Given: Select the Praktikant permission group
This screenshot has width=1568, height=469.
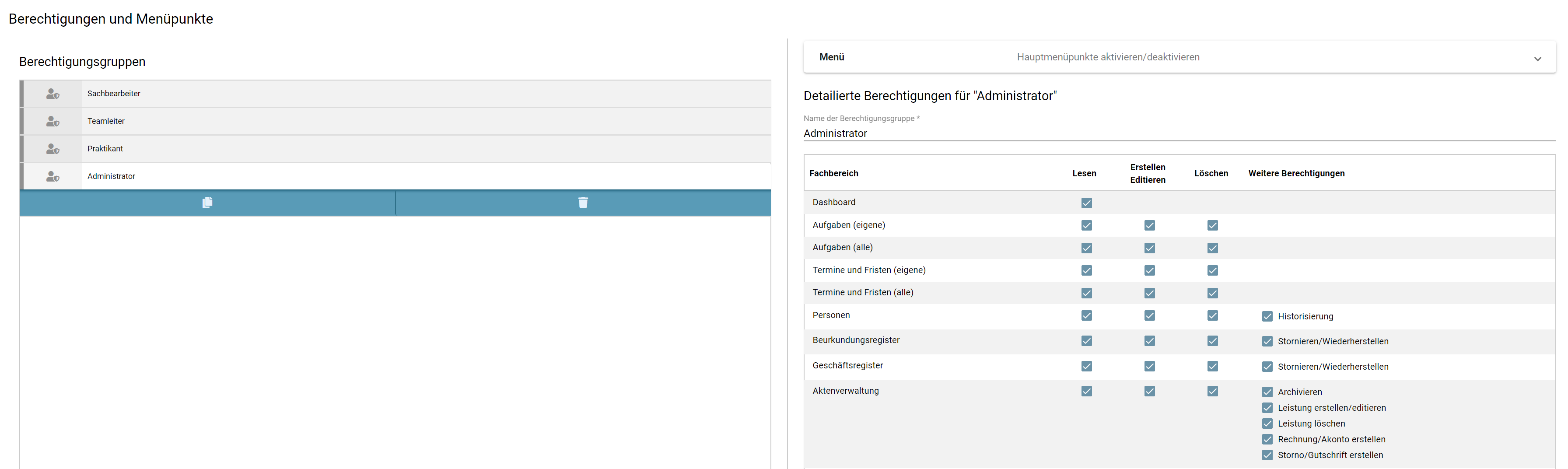Looking at the screenshot, I should (x=395, y=149).
